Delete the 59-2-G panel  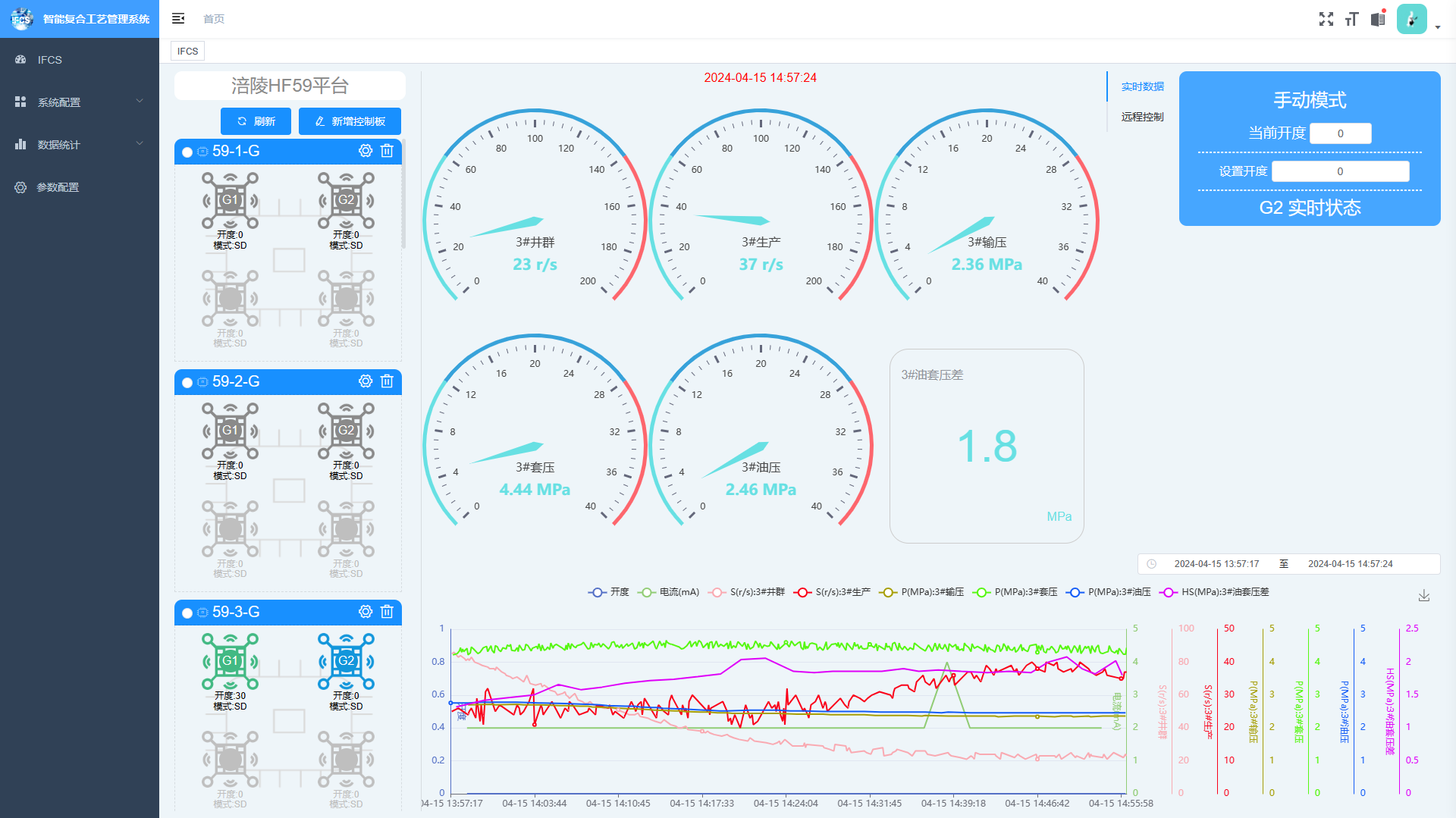[387, 381]
